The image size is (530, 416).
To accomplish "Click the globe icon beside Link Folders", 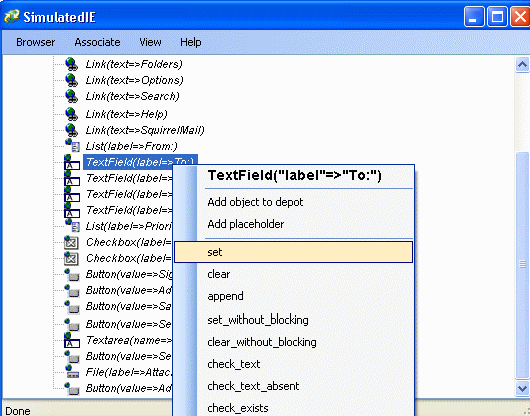I will (72, 64).
